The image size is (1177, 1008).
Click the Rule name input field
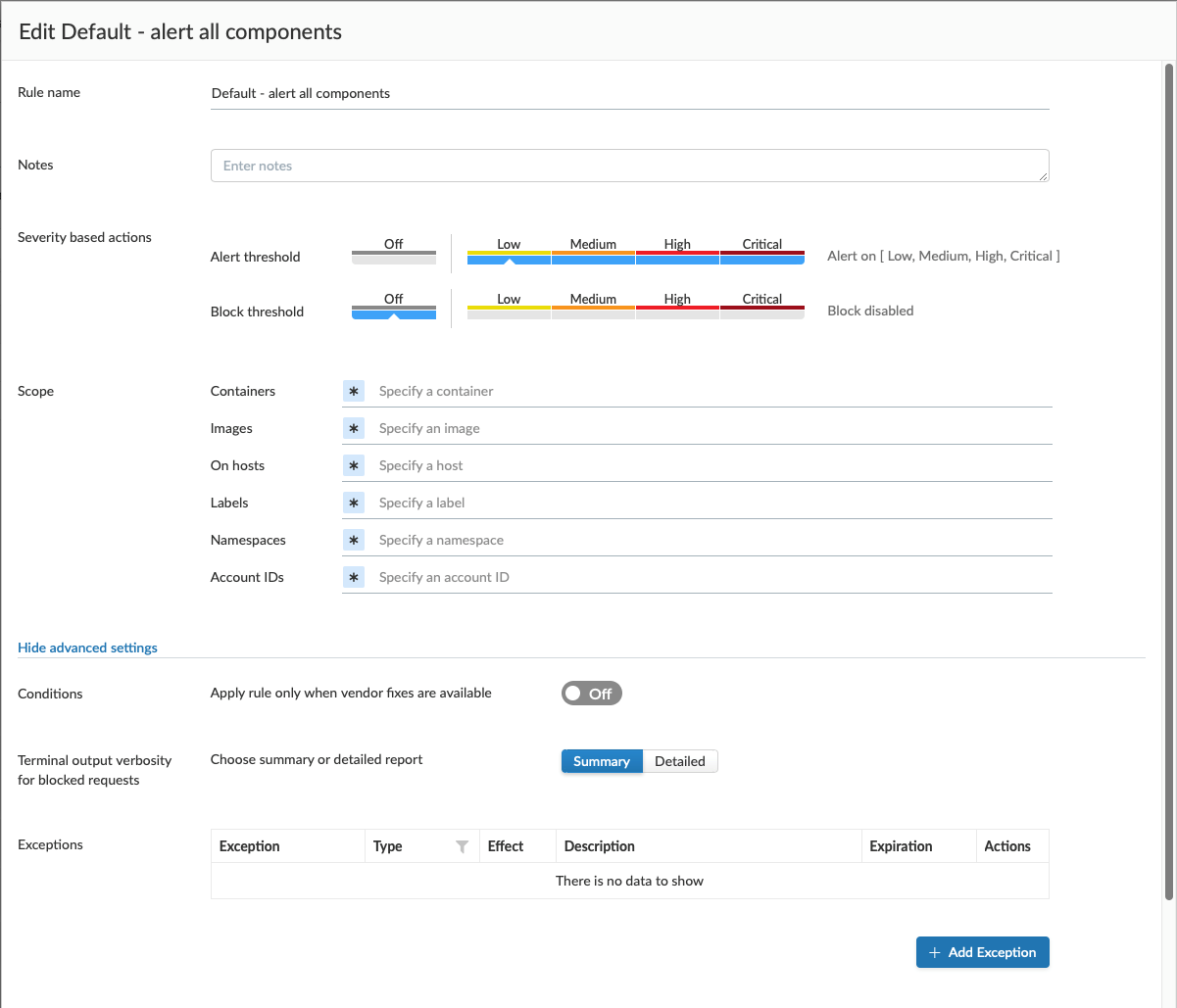629,94
